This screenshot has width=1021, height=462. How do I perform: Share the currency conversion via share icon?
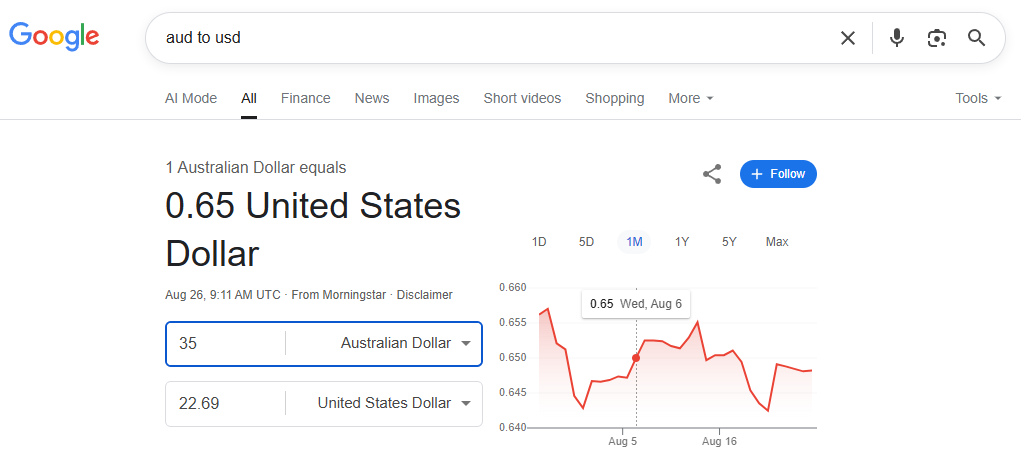tap(712, 174)
